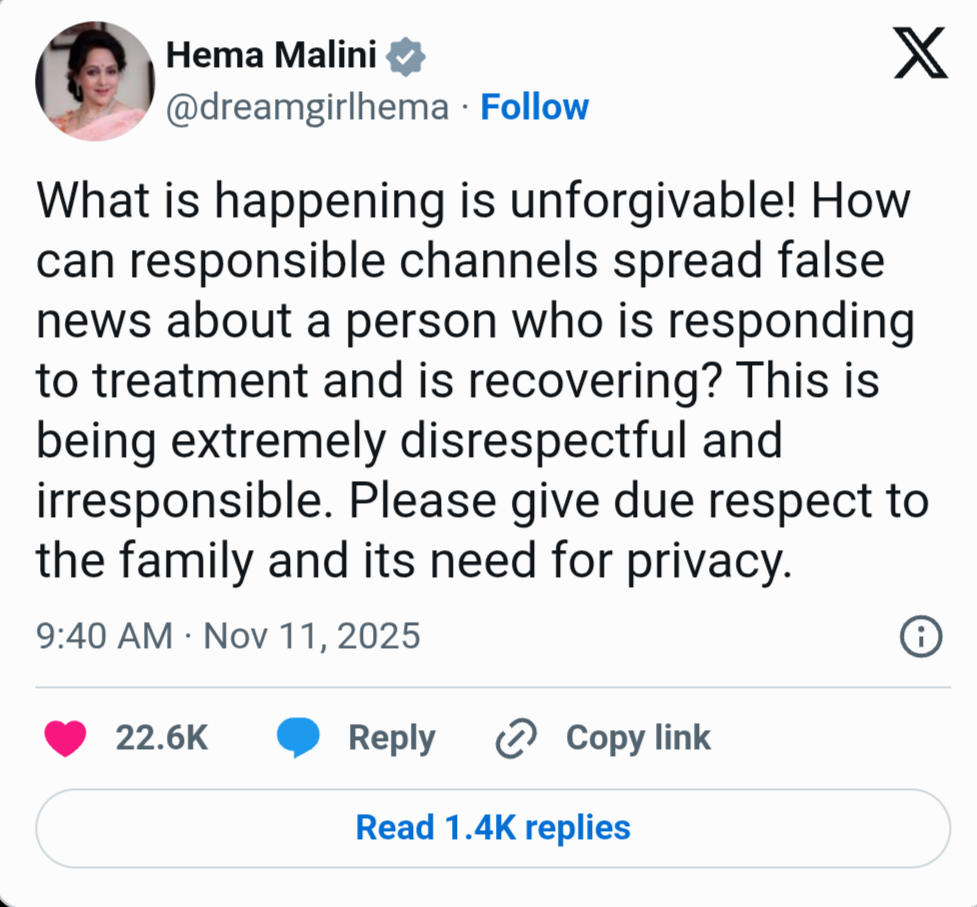Click the Copy link label
The height and width of the screenshot is (907, 977).
click(x=638, y=738)
